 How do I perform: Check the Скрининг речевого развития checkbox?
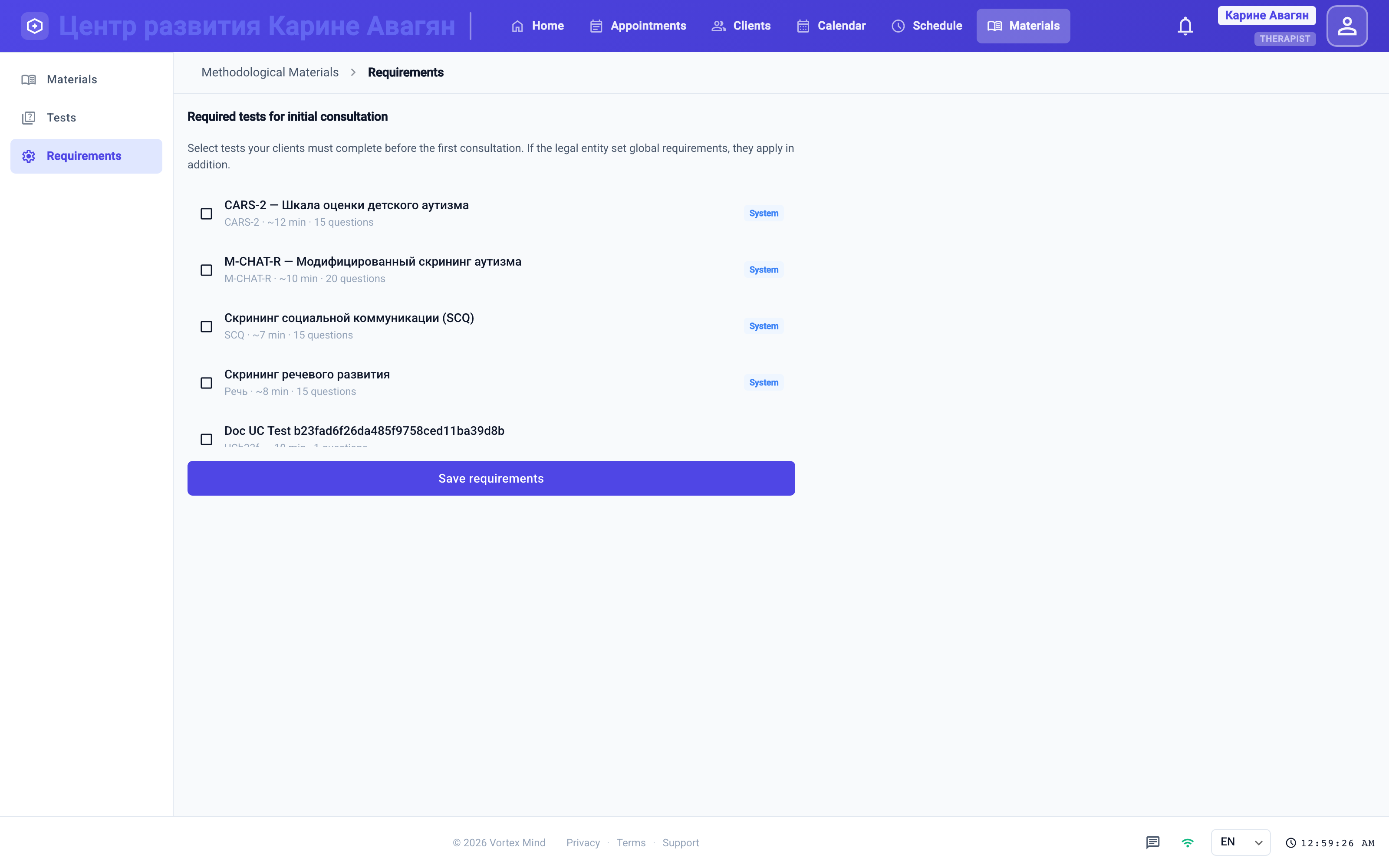coord(206,383)
